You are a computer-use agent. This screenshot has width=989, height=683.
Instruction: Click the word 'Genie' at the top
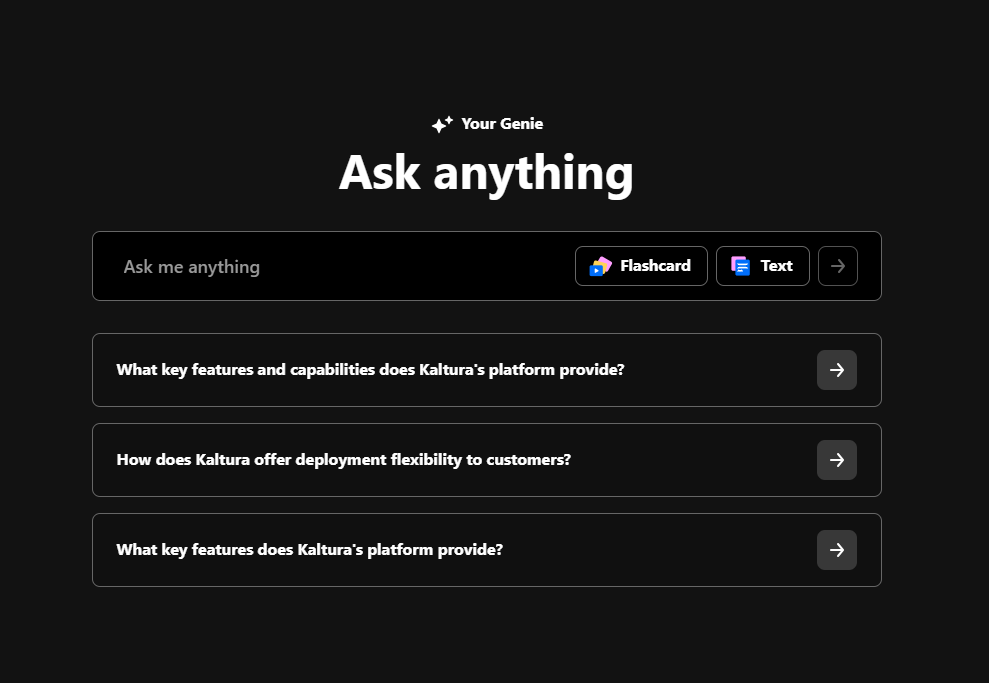[522, 124]
